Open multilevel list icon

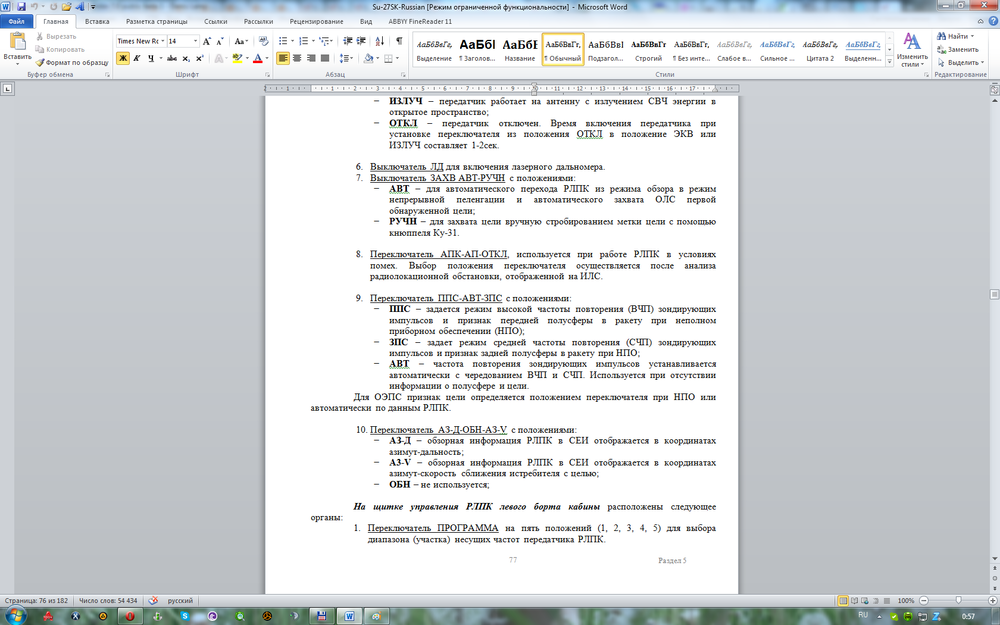pyautogui.click(x=325, y=41)
